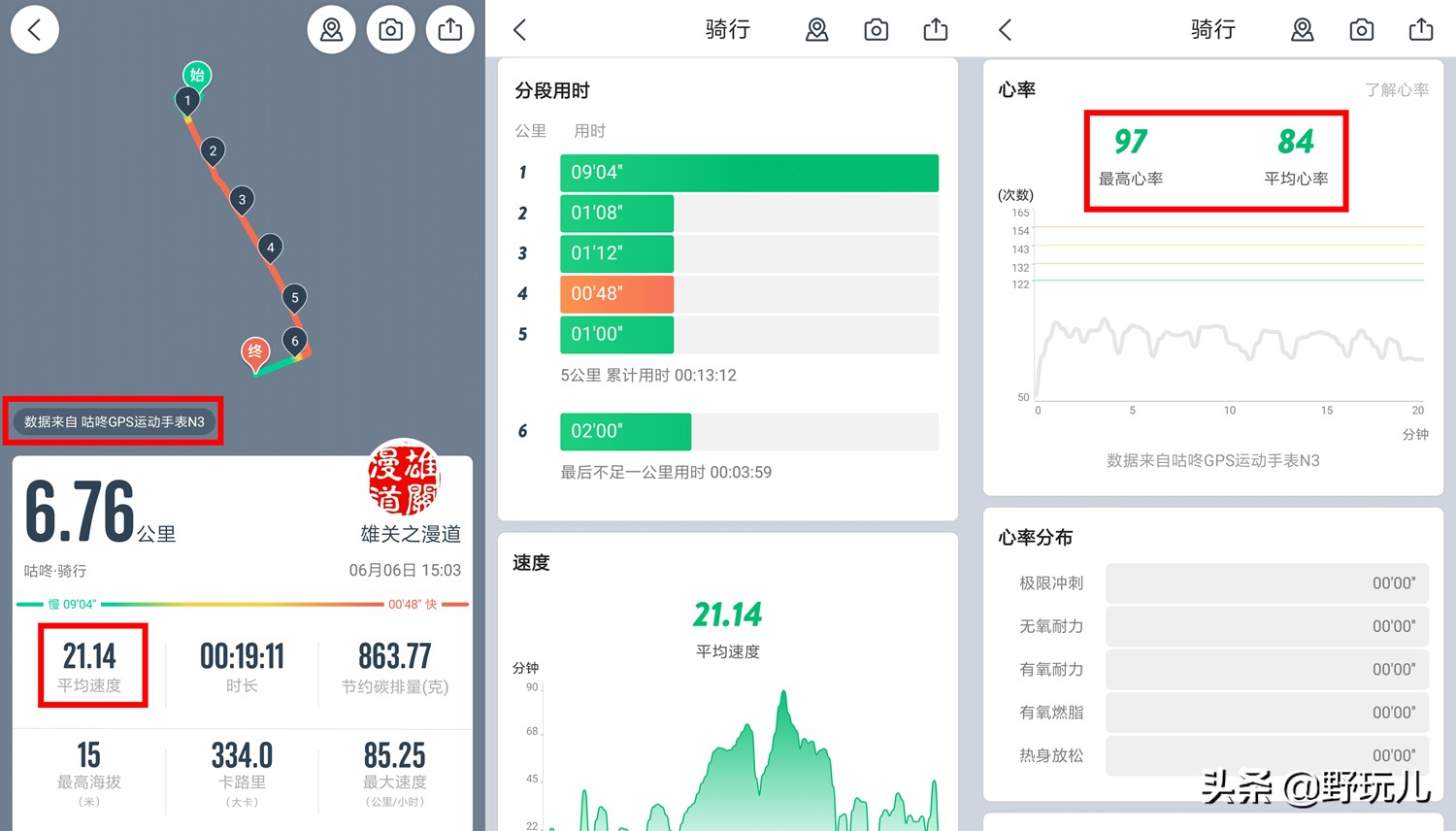1456x831 pixels.
Task: Click the back arrow on the heart rate screen
Action: [x=1006, y=29]
